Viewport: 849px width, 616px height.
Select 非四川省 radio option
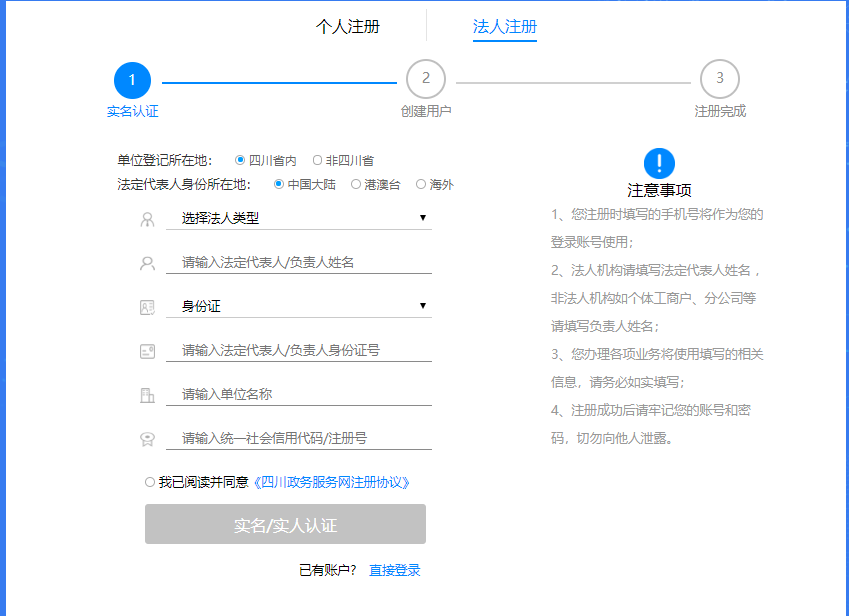[318, 160]
